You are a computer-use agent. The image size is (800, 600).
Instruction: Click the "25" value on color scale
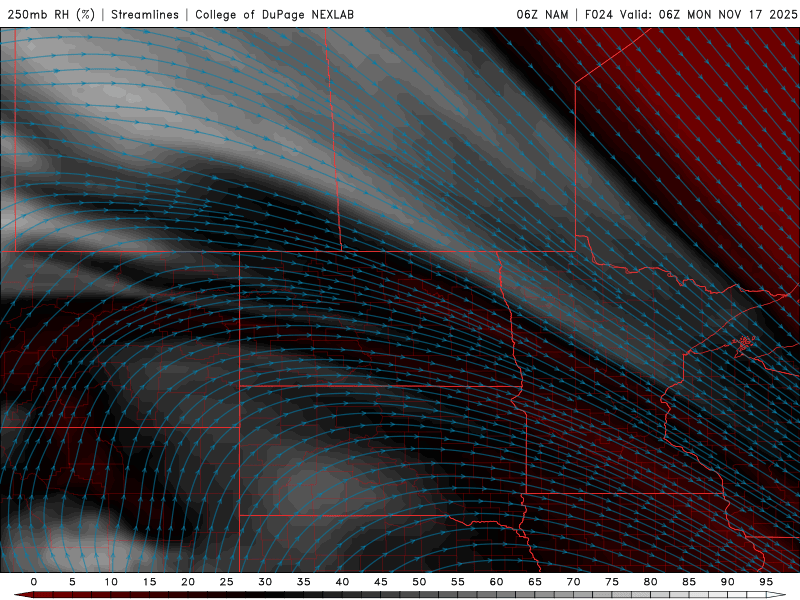click(x=227, y=582)
